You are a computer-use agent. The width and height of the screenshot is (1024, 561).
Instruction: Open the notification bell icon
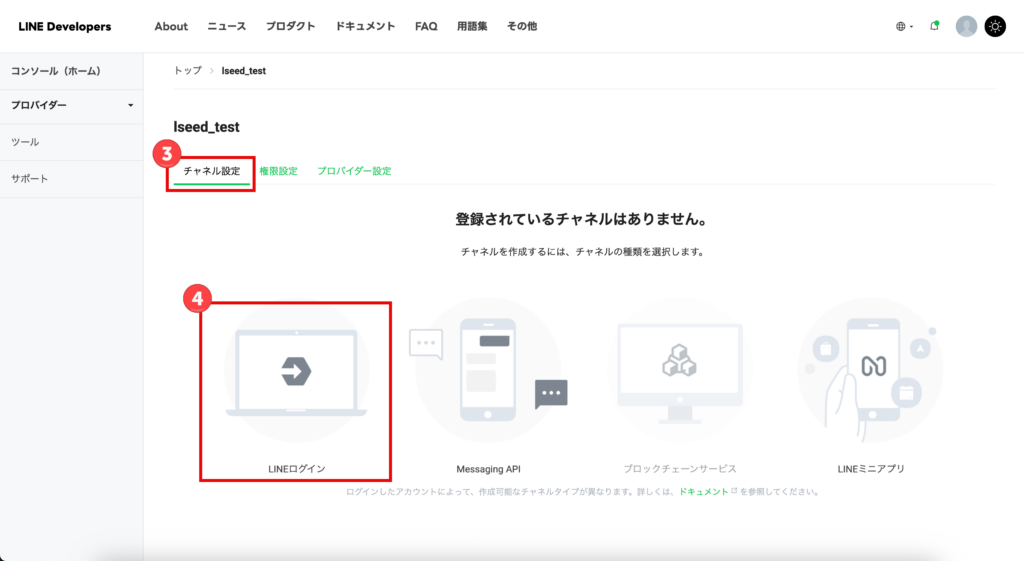point(934,27)
